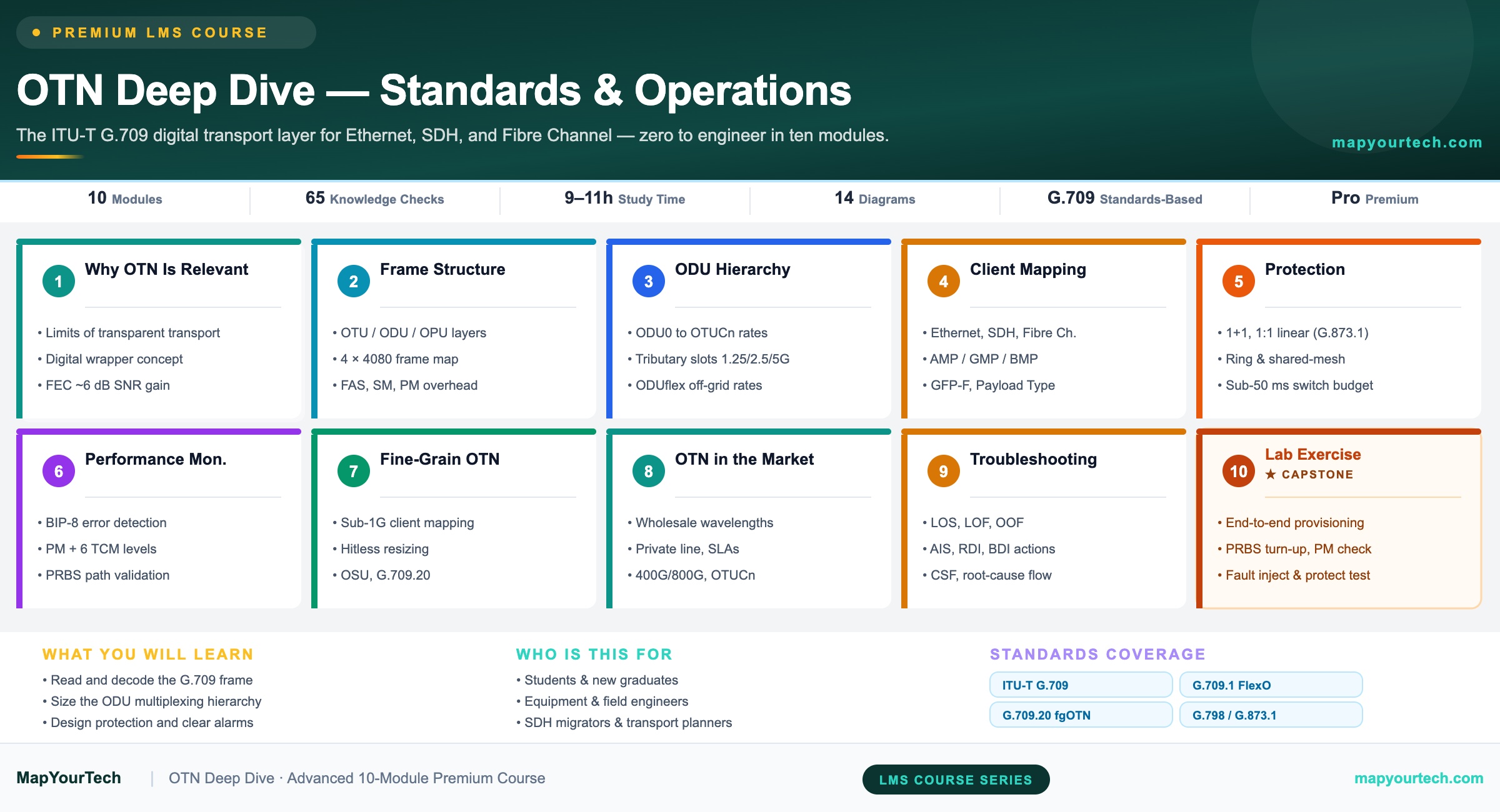The height and width of the screenshot is (812, 1500).
Task: Open the Performance Mon. module title
Action: tap(156, 459)
